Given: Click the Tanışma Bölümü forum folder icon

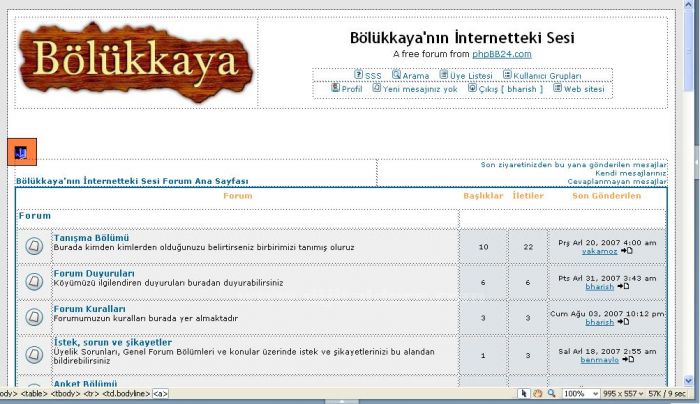Looking at the screenshot, I should click(34, 246).
